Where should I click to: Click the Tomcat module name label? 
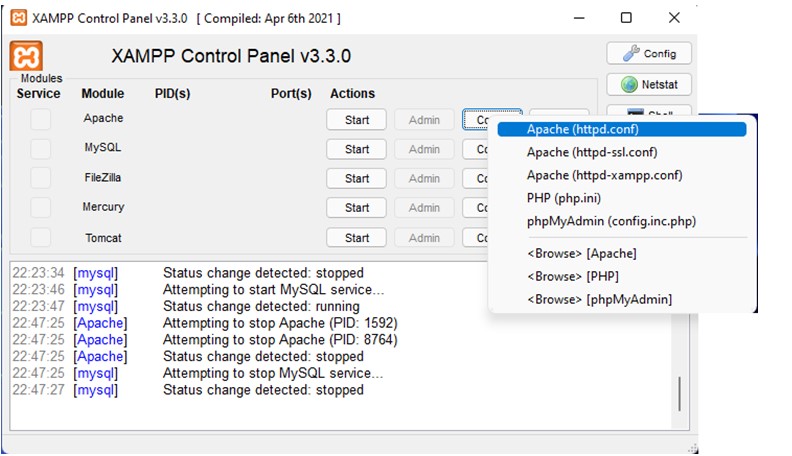point(103,238)
